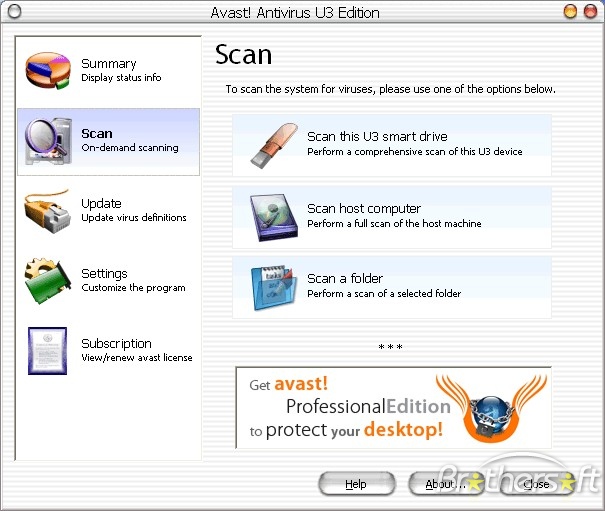The width and height of the screenshot is (605, 511).
Task: Click the Update network cable icon
Action: pyautogui.click(x=47, y=211)
